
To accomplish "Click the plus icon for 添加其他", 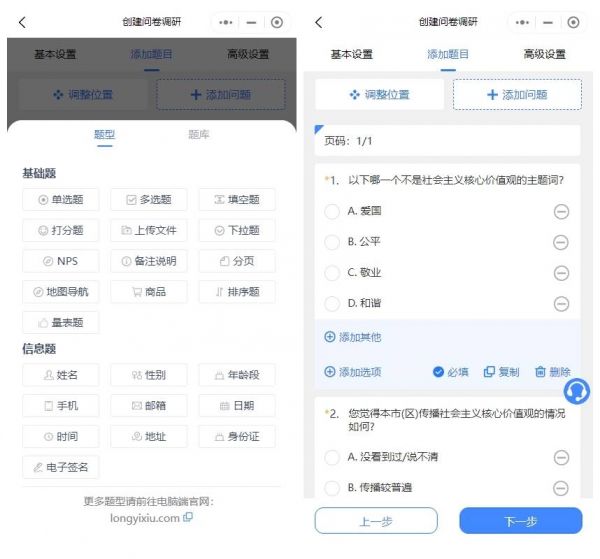I will [329, 337].
